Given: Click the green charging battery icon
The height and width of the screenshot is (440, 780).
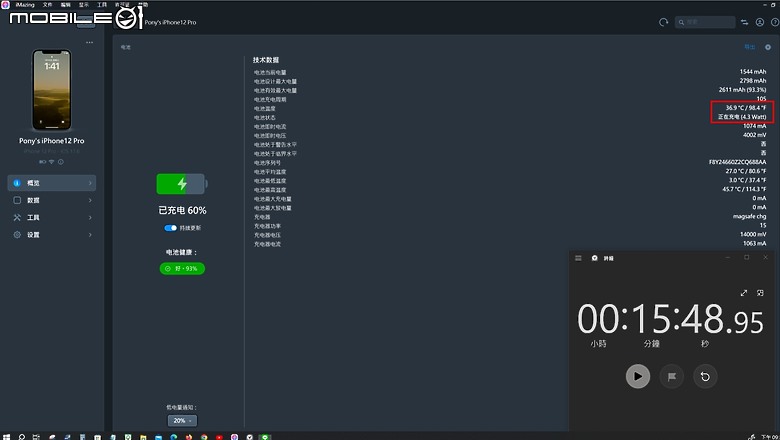Looking at the screenshot, I should (x=182, y=184).
